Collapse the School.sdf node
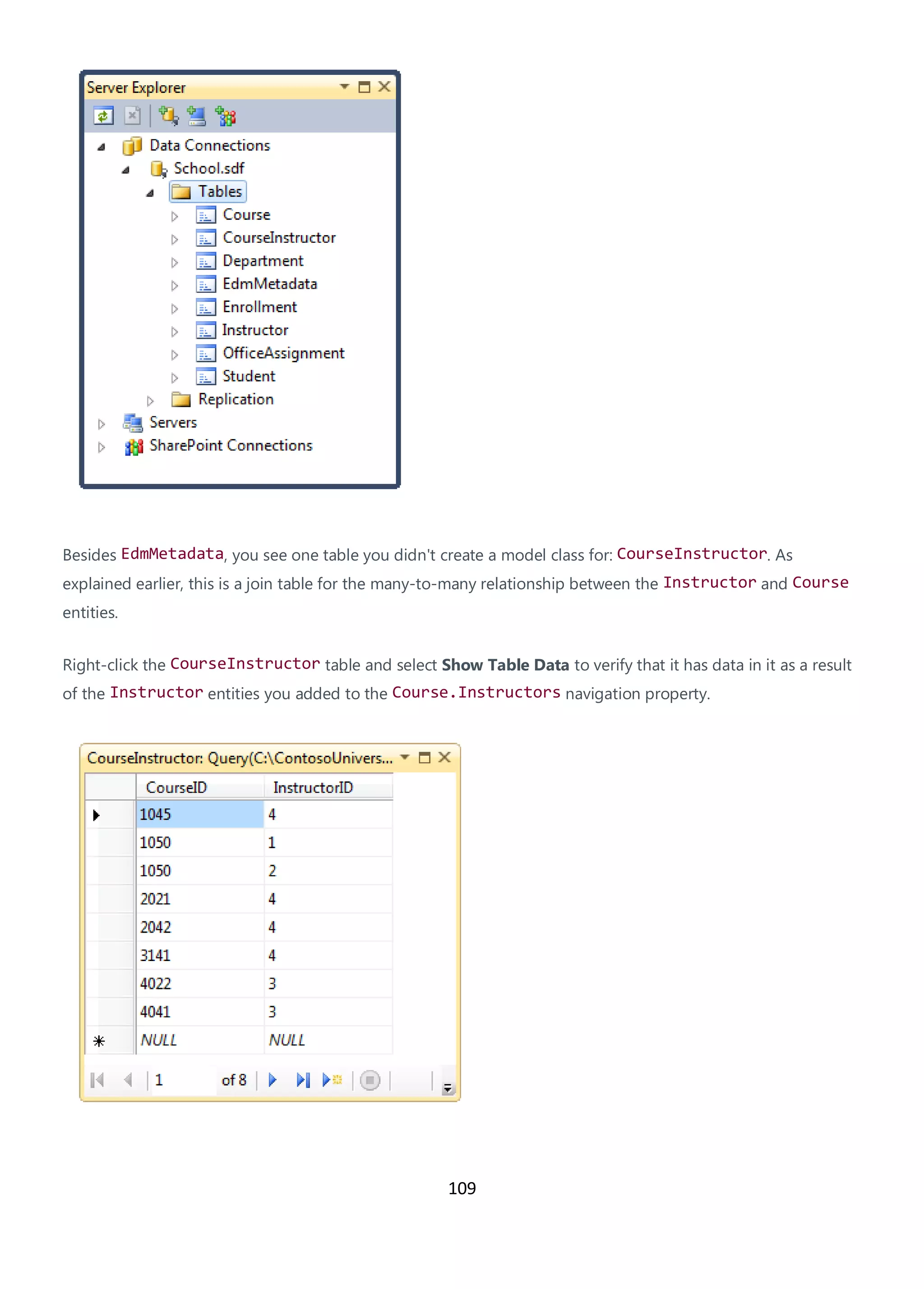 click(x=125, y=170)
